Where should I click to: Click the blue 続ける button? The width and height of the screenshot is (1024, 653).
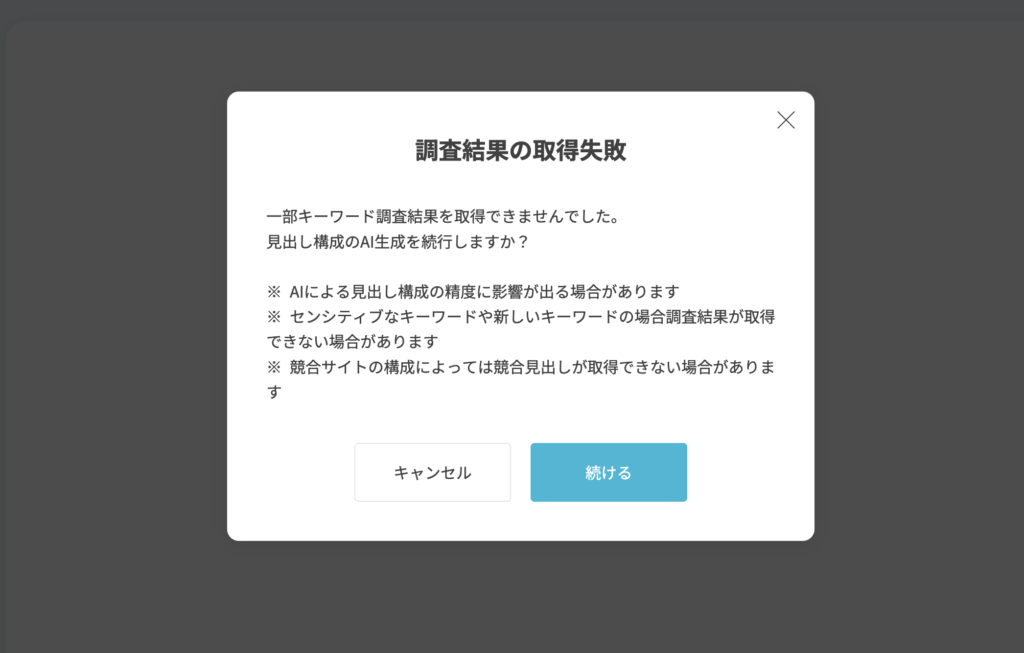coord(609,472)
